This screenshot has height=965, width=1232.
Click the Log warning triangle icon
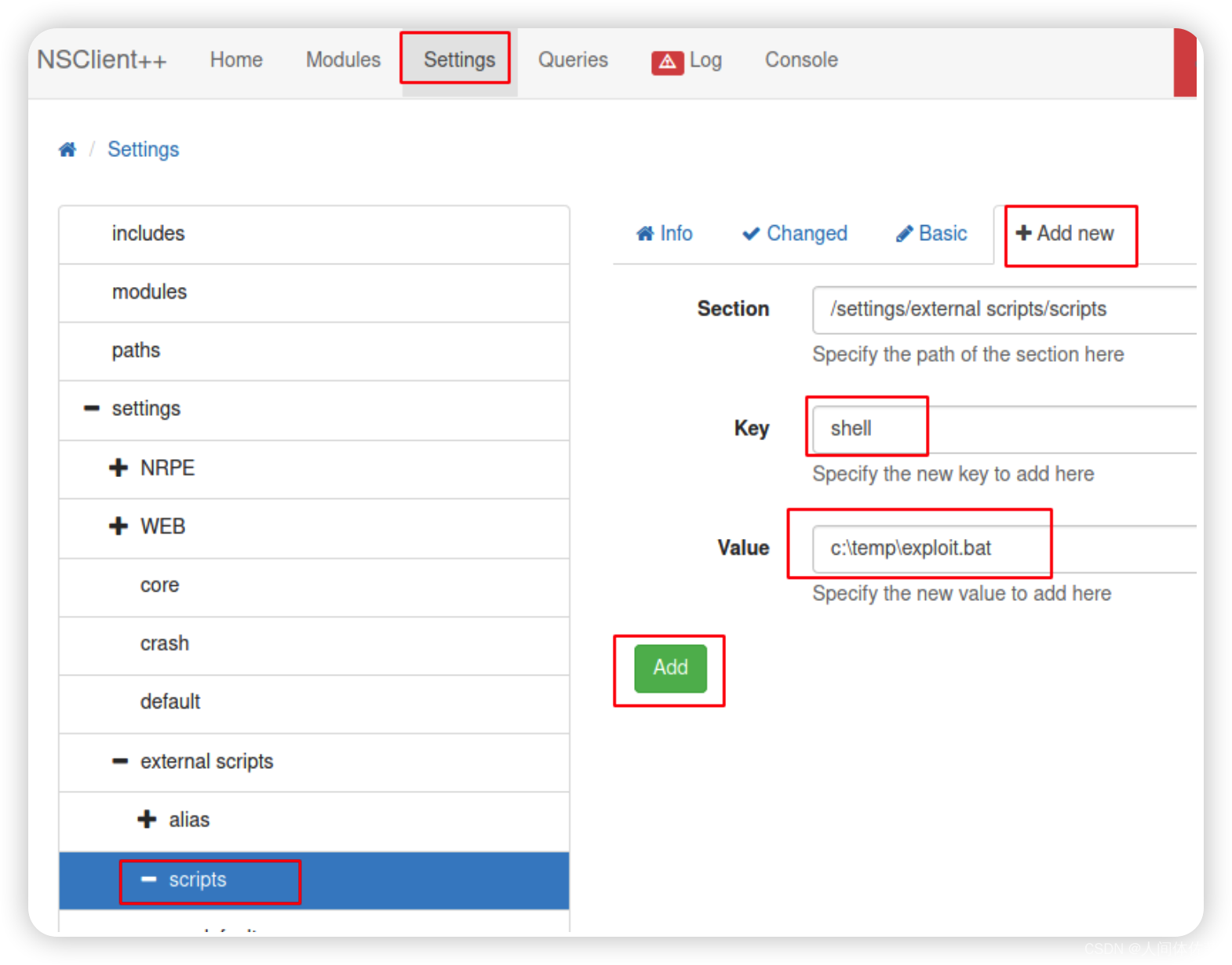(x=667, y=61)
